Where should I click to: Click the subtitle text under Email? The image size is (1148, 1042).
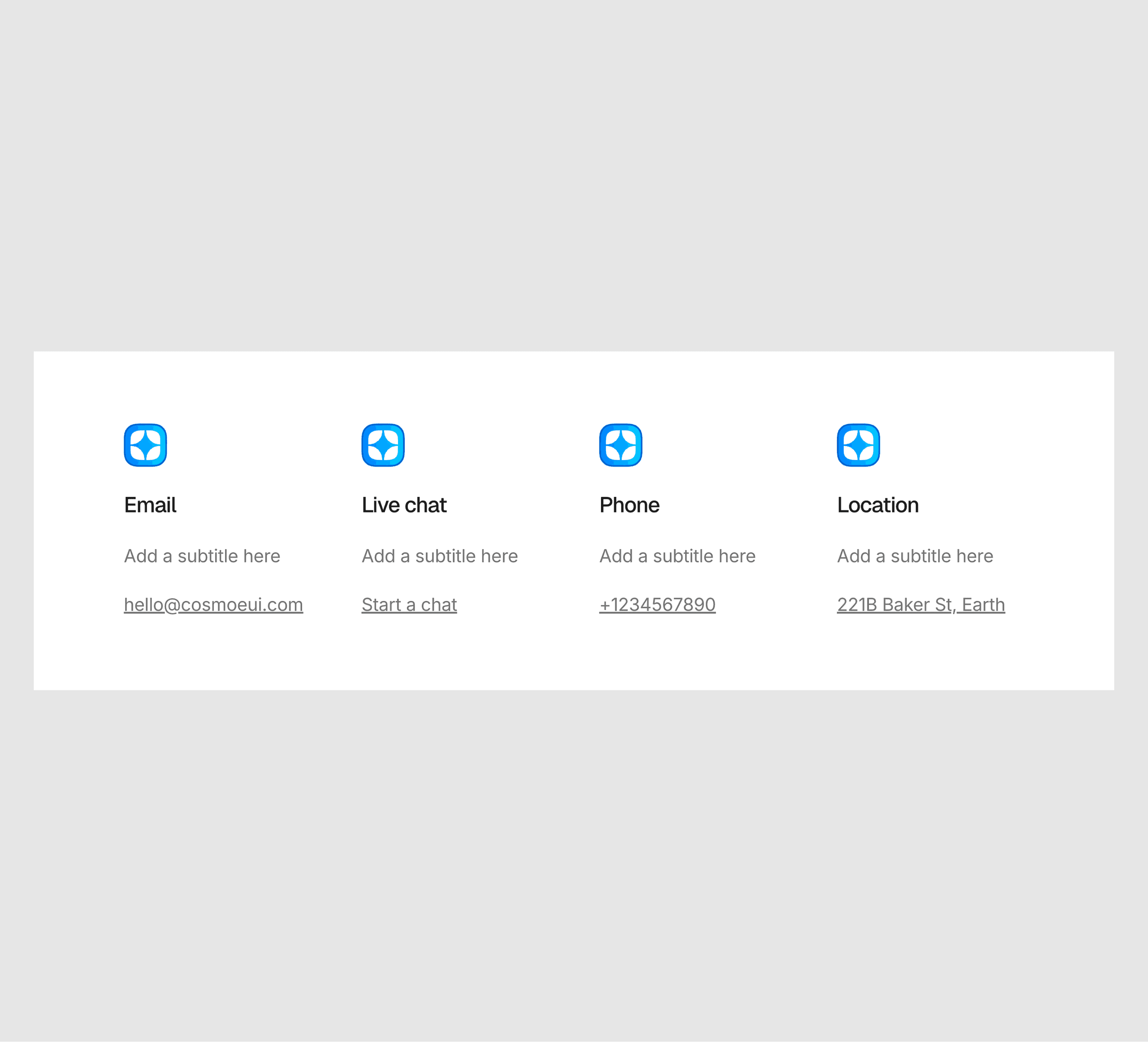pyautogui.click(x=202, y=556)
